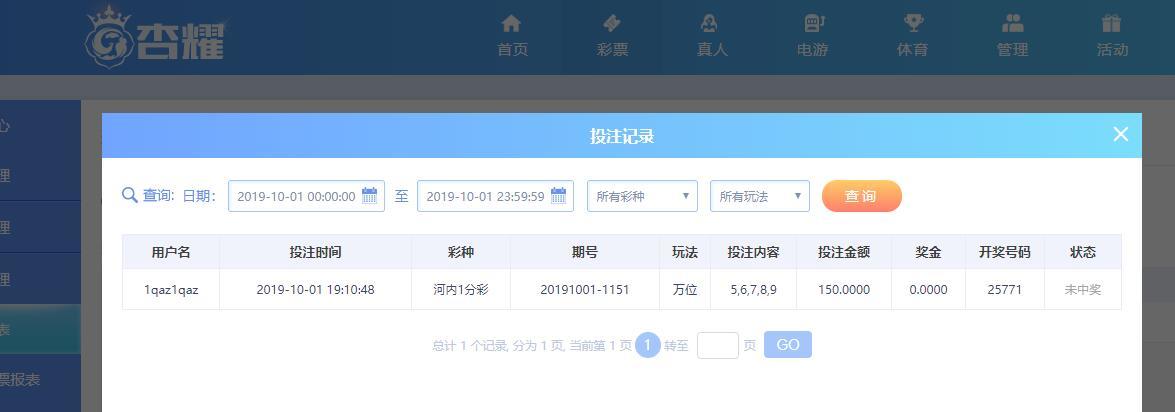Click the 奖金 column header
Viewport: 1175px width, 412px height.
928,252
